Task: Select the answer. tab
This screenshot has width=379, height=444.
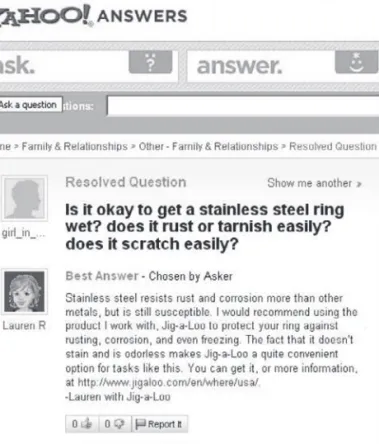Action: 283,65
